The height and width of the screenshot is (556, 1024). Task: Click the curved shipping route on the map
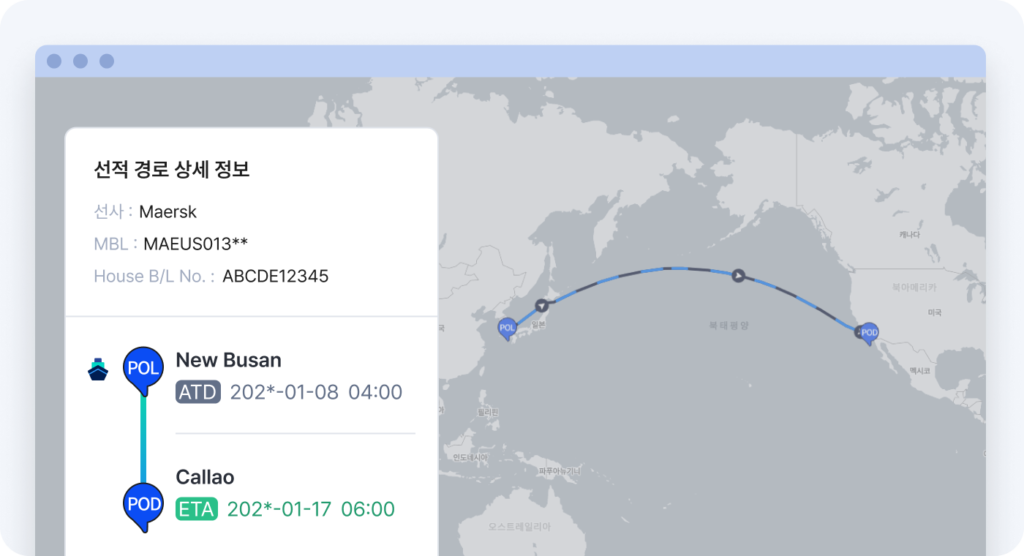679,269
